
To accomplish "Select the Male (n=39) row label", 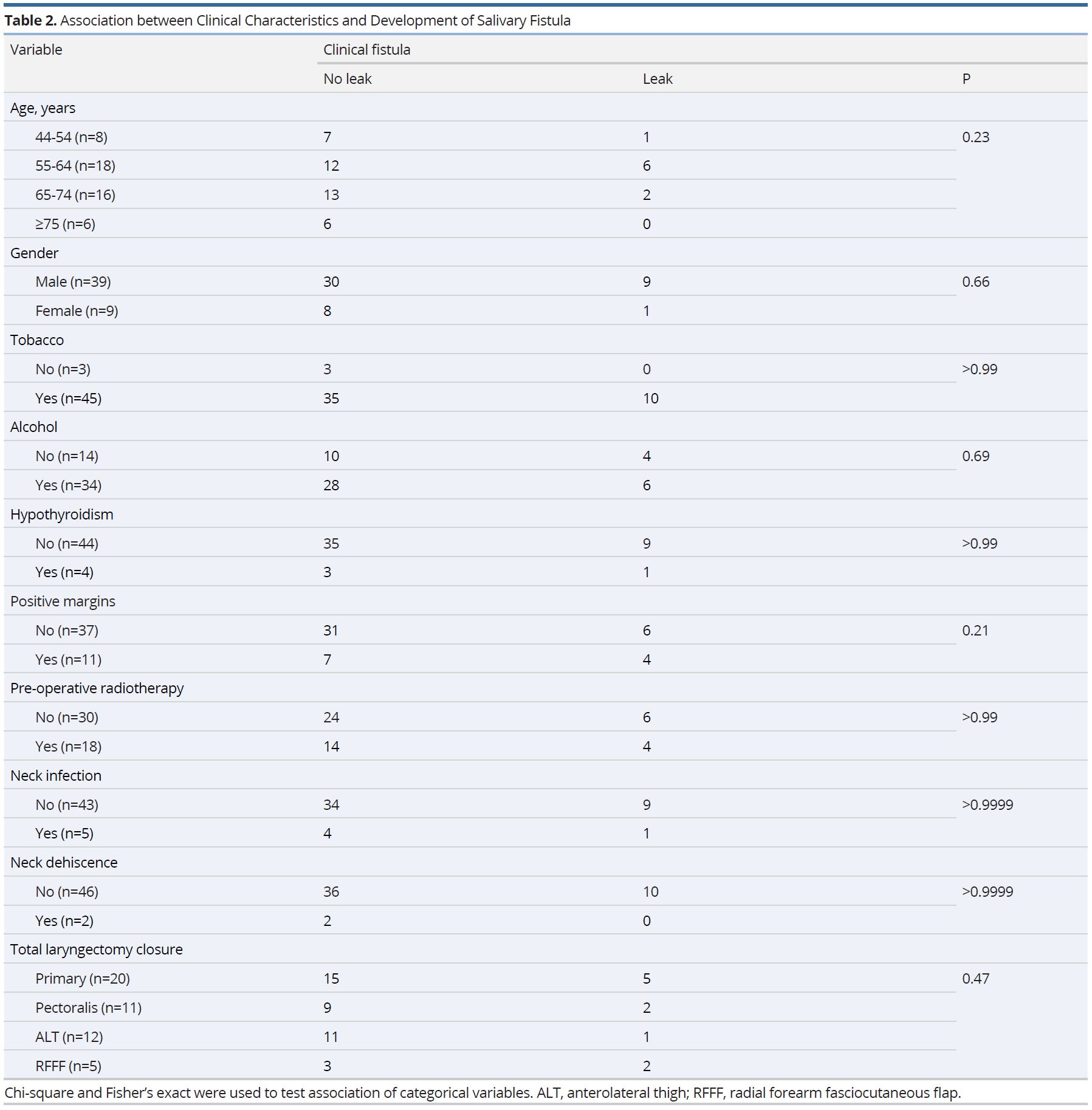I will coord(73,281).
